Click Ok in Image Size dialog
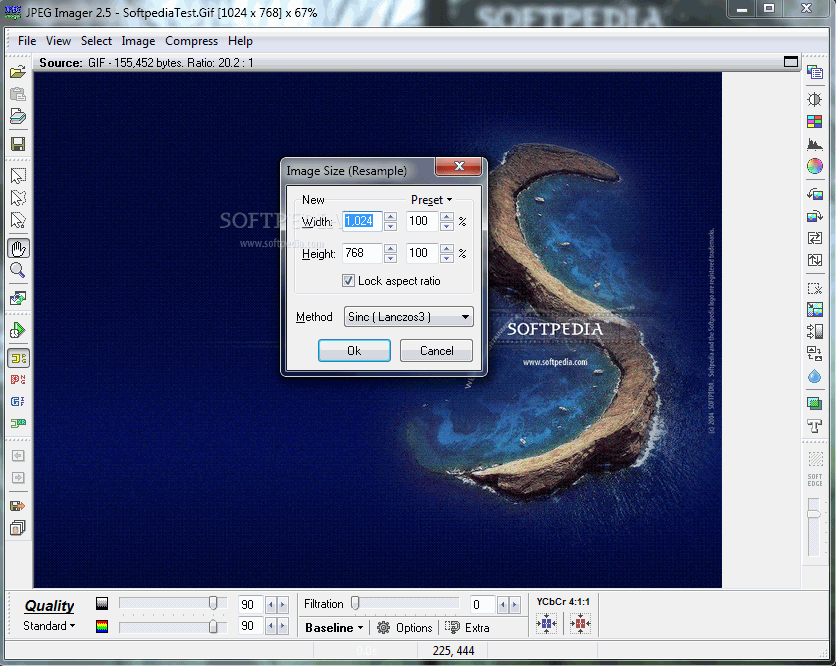 click(x=355, y=351)
